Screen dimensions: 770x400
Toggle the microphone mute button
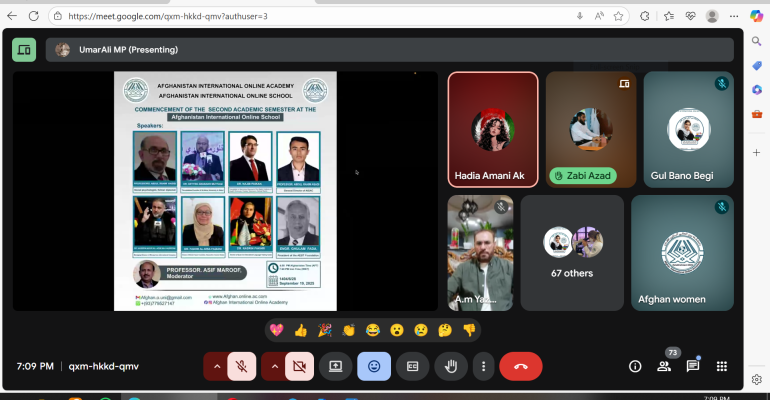tap(240, 366)
